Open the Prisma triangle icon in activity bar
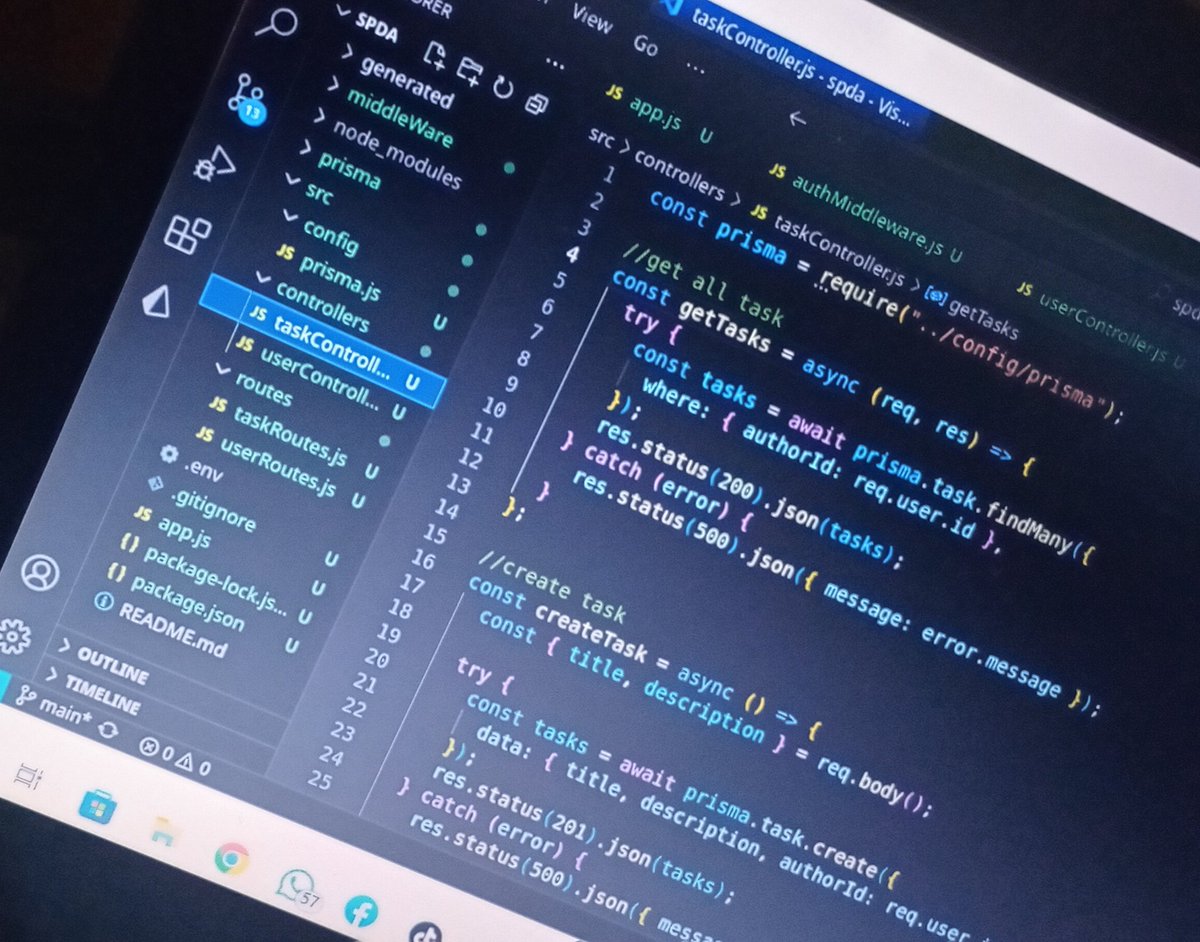This screenshot has height=942, width=1200. pos(156,300)
